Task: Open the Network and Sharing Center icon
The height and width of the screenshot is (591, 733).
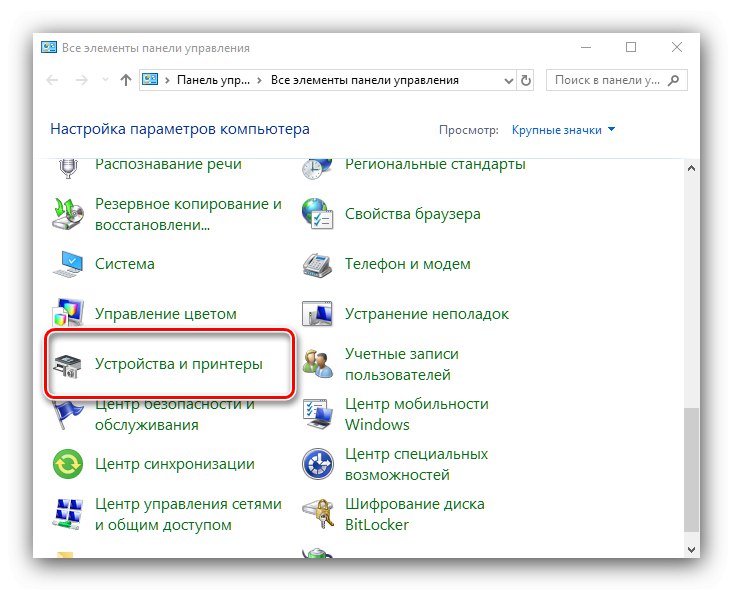Action: pos(68,514)
